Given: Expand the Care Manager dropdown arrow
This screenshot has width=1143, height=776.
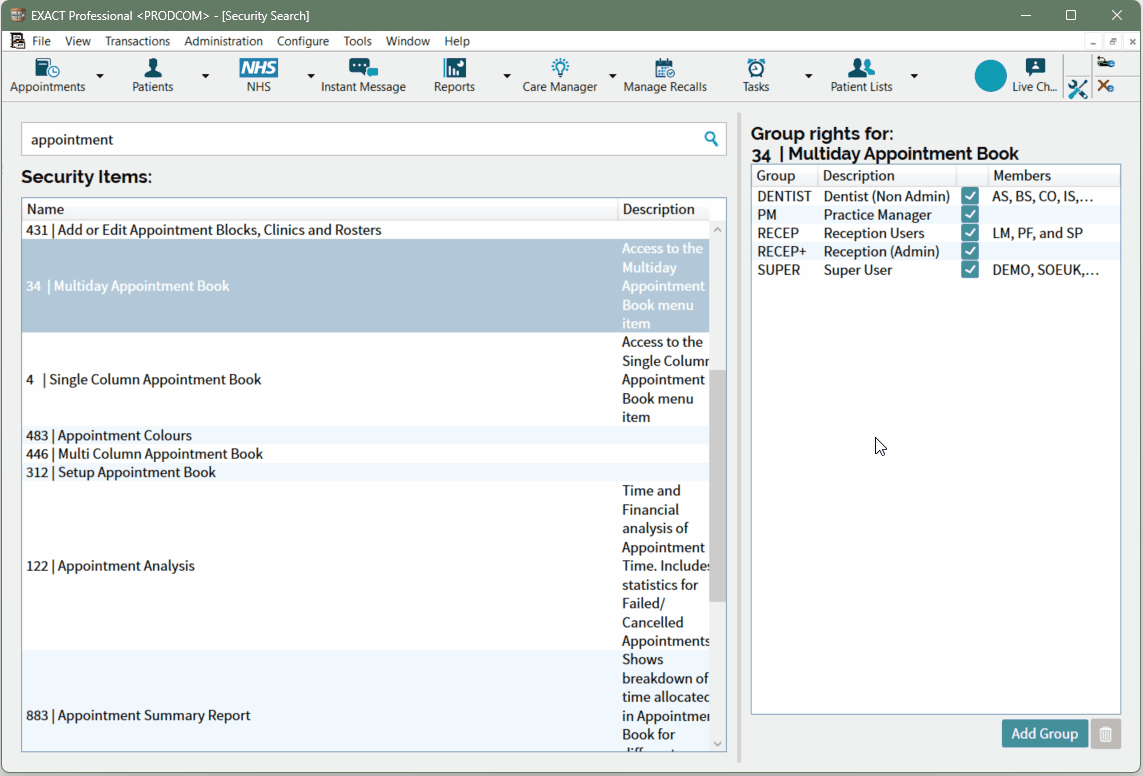Looking at the screenshot, I should tap(612, 76).
